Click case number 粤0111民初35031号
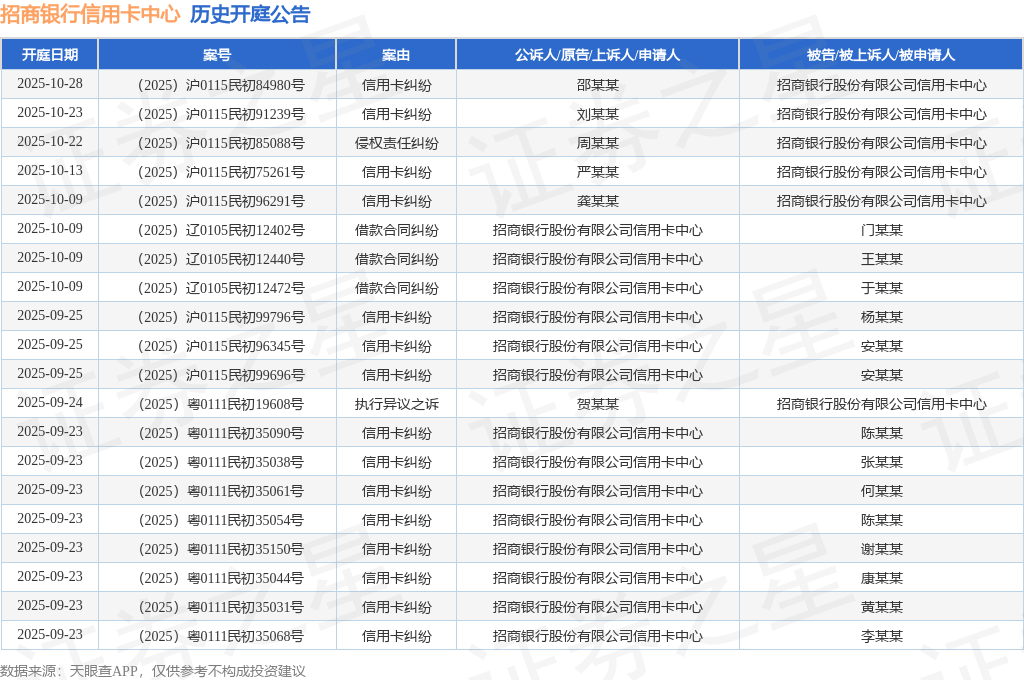Screen dimensions: 1024x680 (x=221, y=607)
